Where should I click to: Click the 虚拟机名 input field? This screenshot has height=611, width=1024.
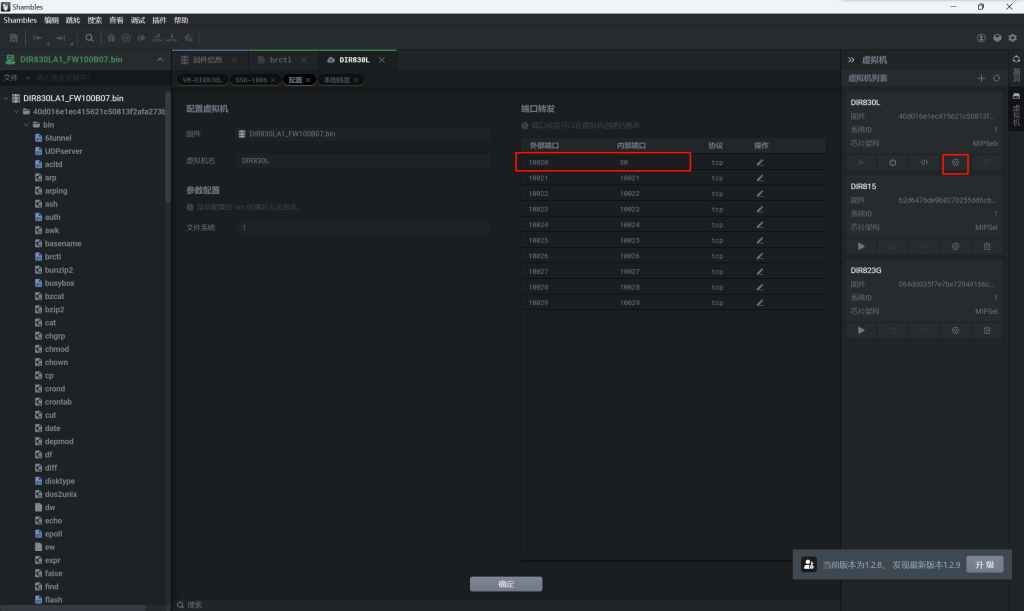pos(363,160)
